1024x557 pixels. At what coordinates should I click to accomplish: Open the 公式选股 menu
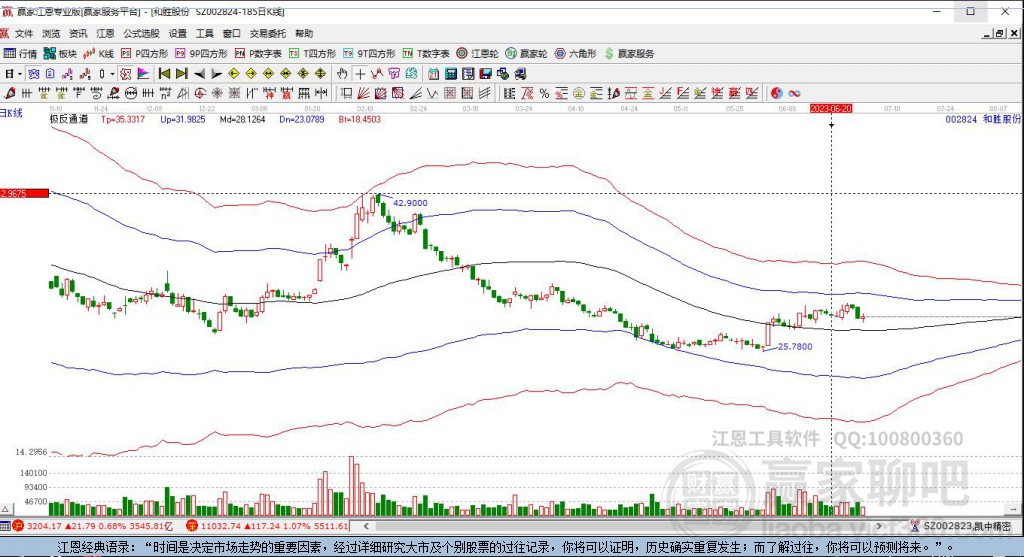coord(141,33)
